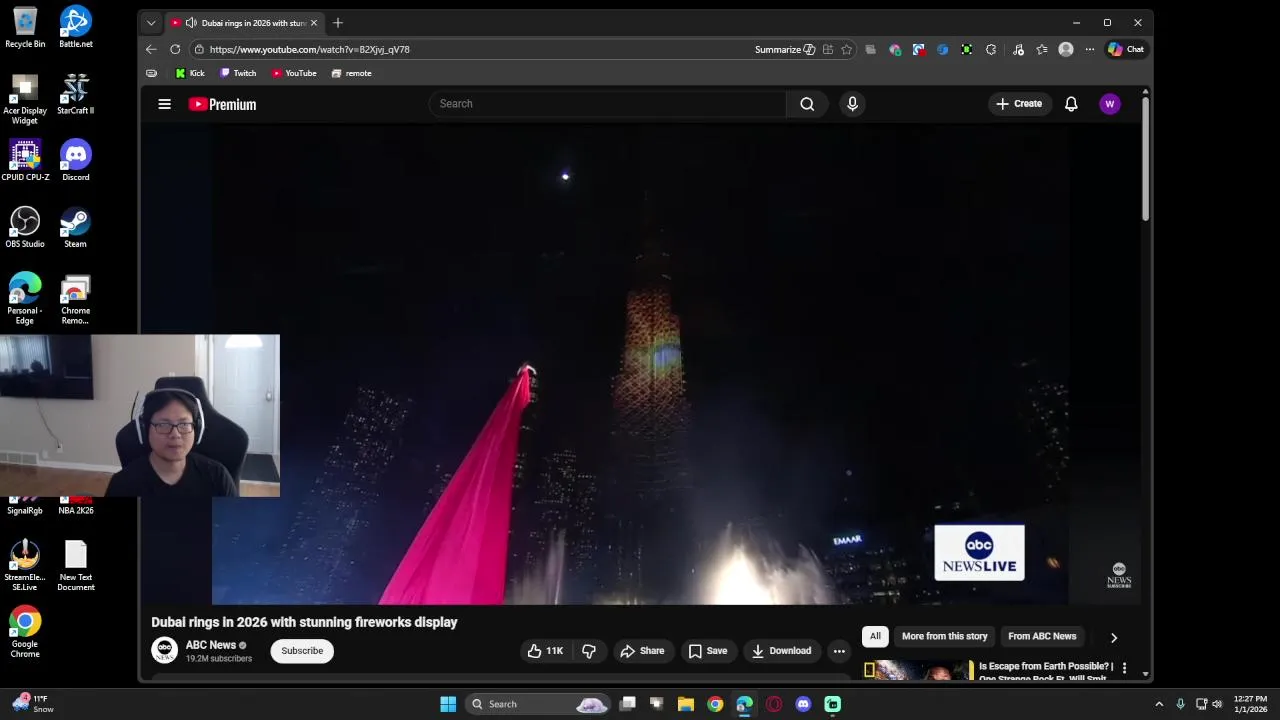Open the Kick bookmark
The image size is (1280, 720).
(190, 73)
